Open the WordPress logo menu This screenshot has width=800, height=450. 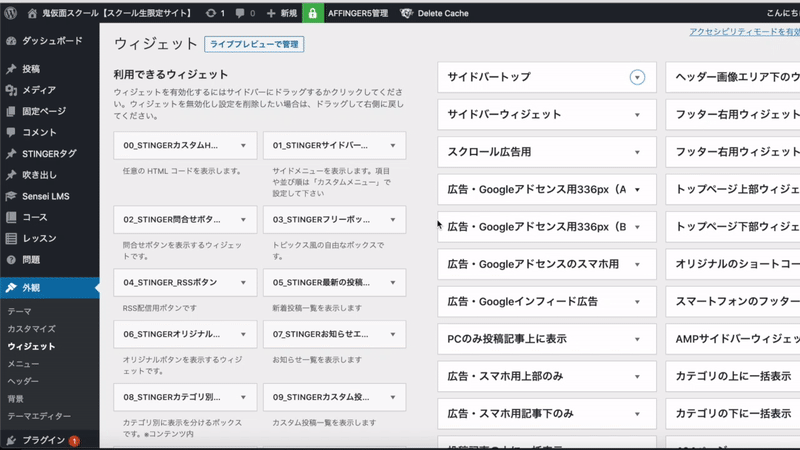(x=11, y=13)
